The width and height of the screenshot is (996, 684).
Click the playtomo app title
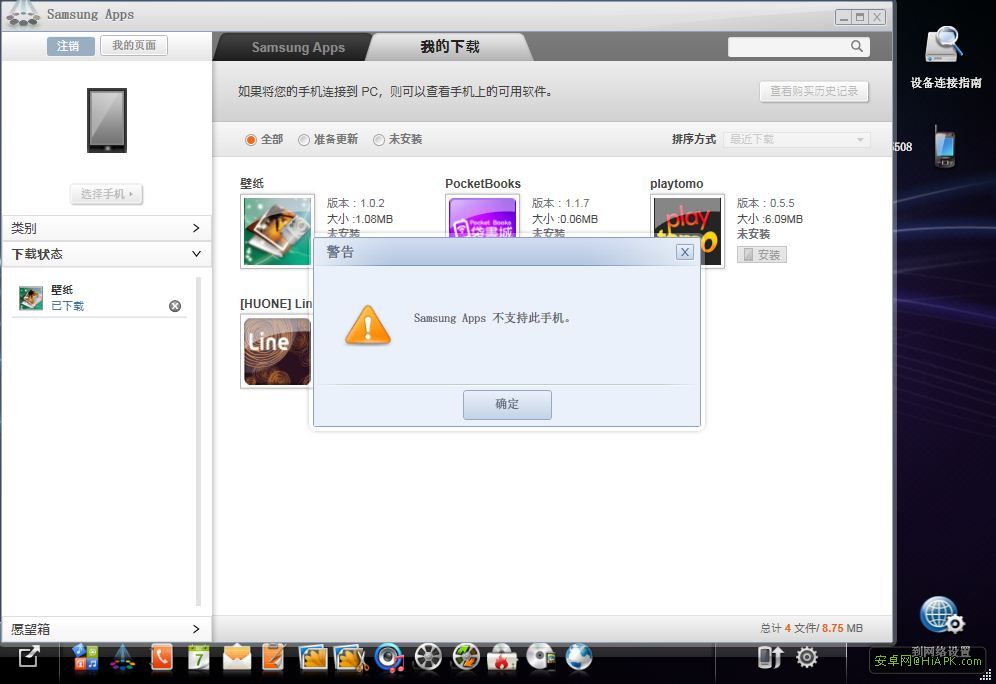point(676,184)
